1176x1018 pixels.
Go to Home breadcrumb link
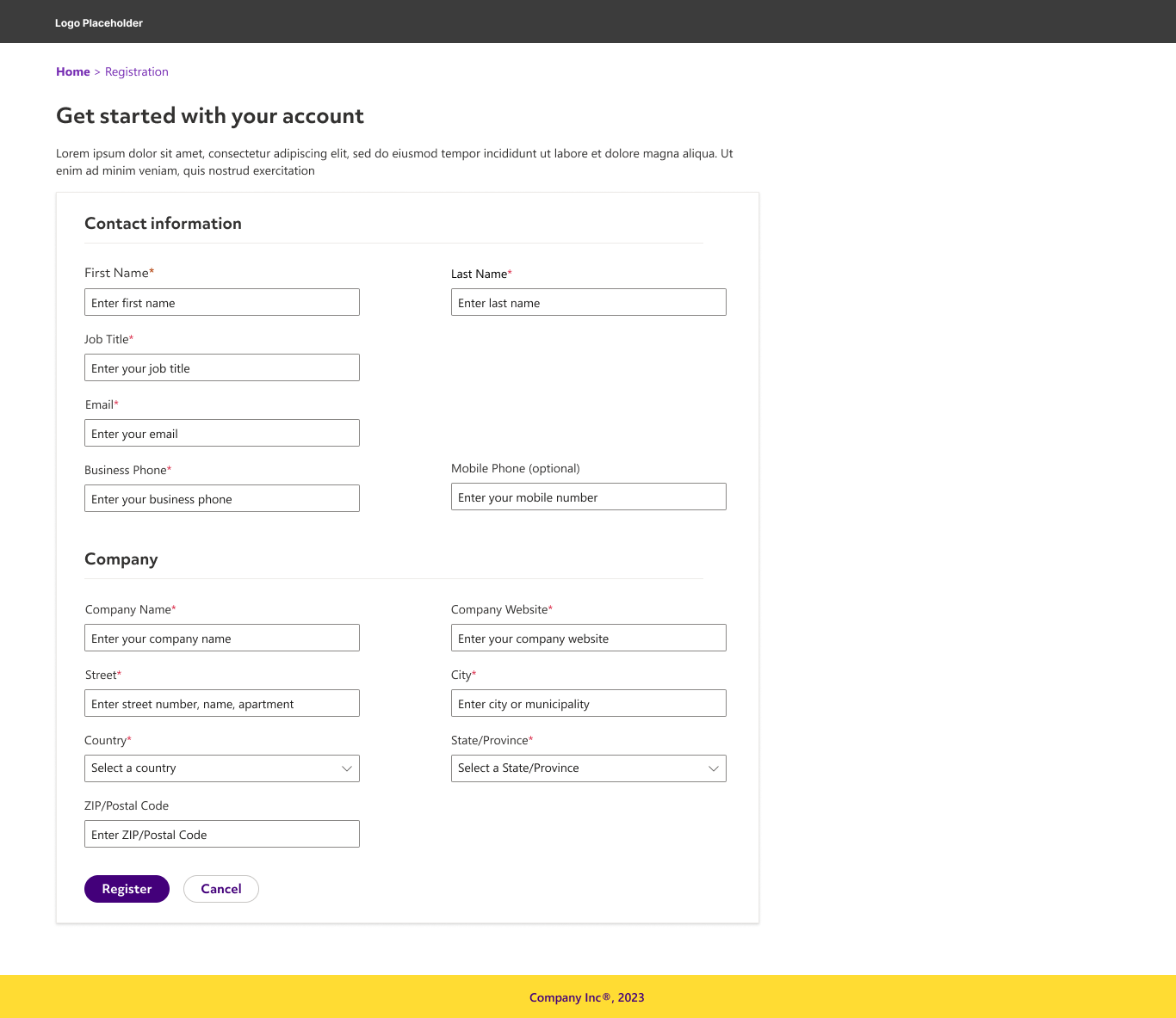73,71
